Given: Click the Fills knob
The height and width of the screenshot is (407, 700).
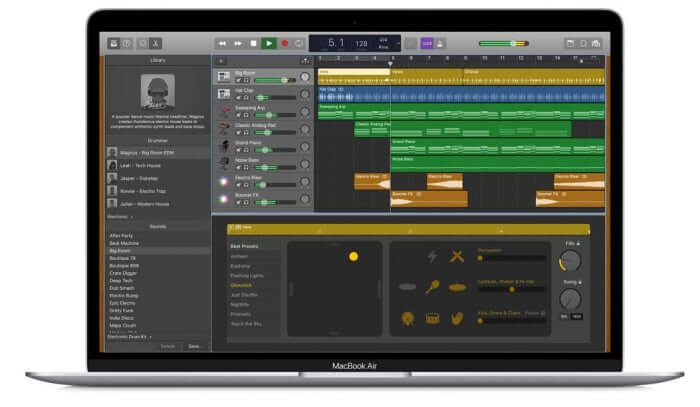Looking at the screenshot, I should [570, 261].
